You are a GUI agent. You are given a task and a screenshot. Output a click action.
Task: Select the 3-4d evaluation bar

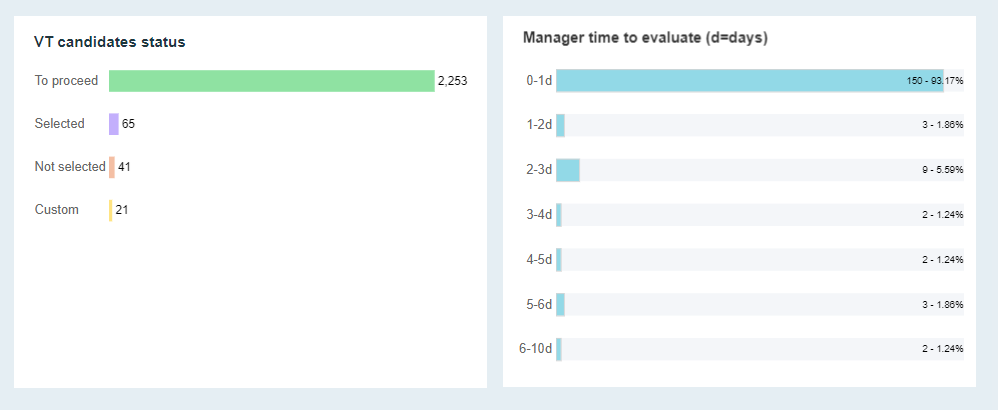click(560, 215)
